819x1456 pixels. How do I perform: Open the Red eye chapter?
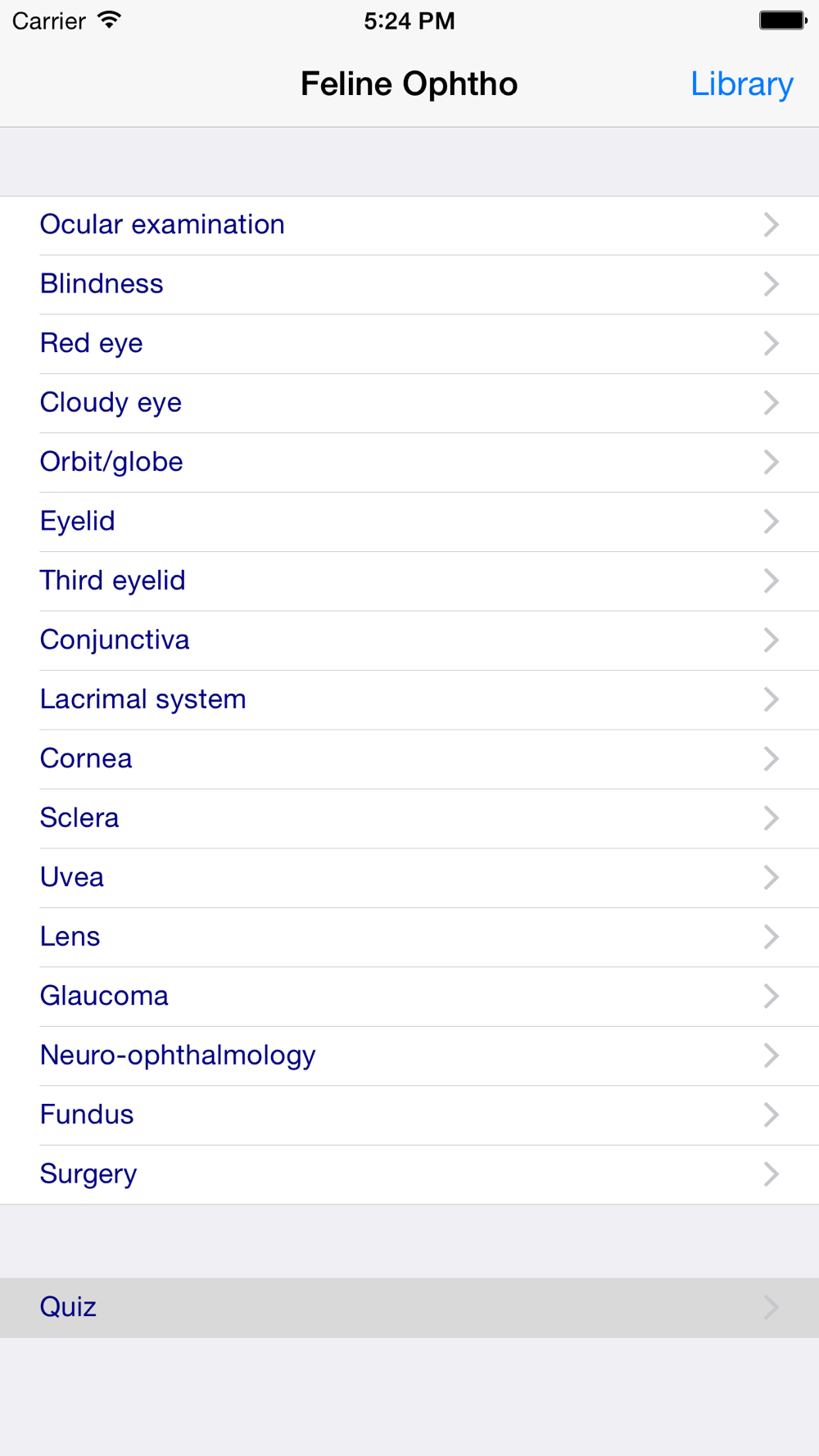[409, 344]
